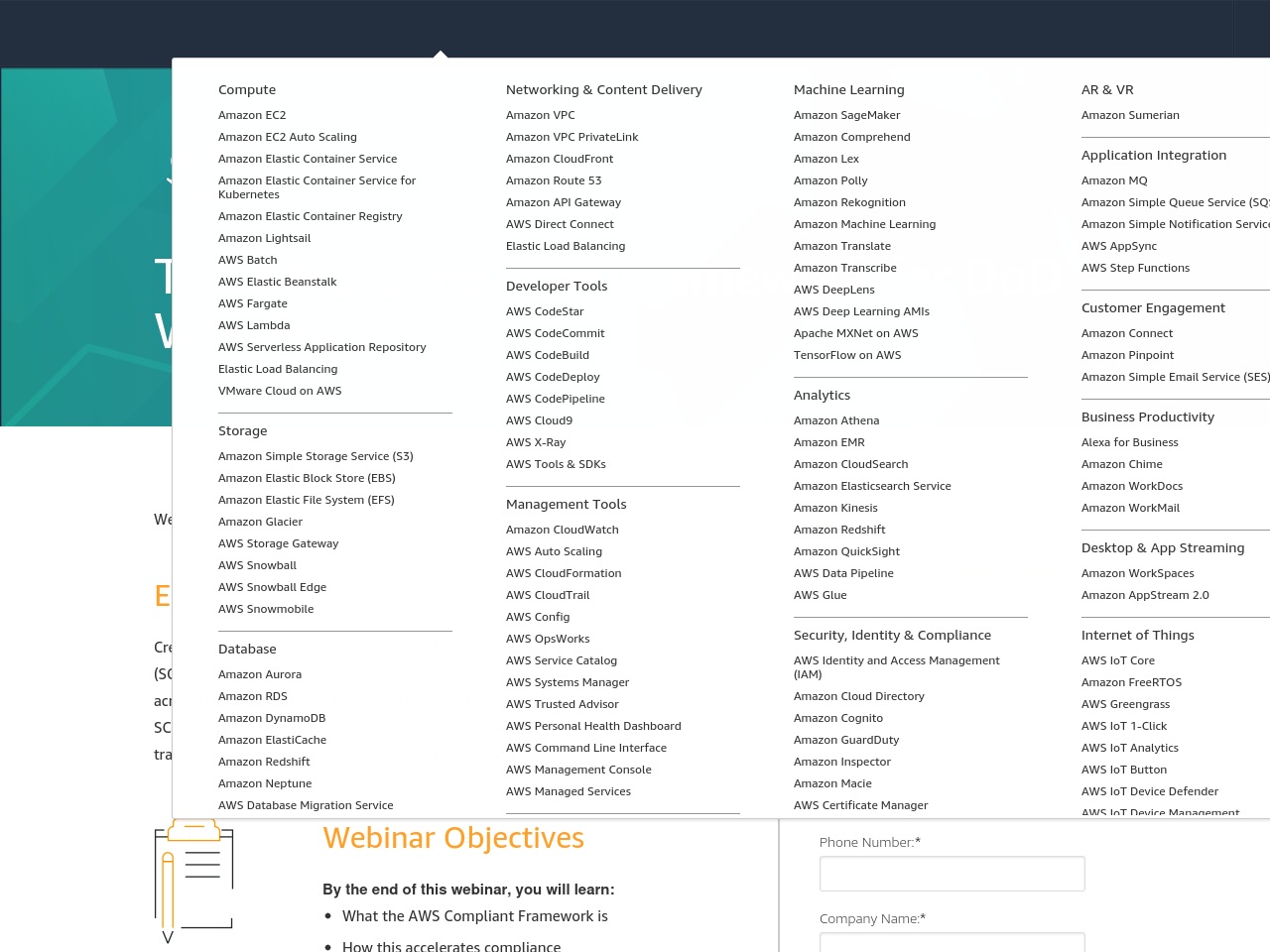1270x952 pixels.
Task: Go to TensorFlow on AWS
Action: pos(847,355)
